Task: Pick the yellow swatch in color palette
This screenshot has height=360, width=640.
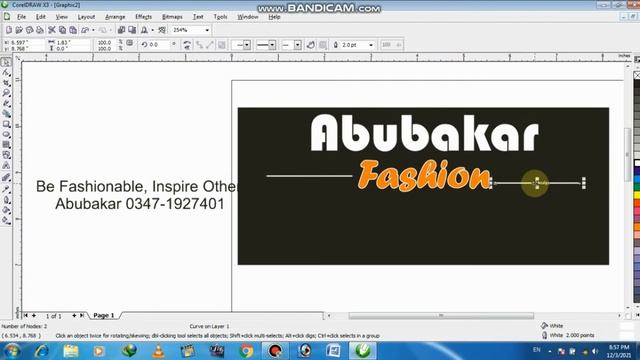Action: click(637, 196)
